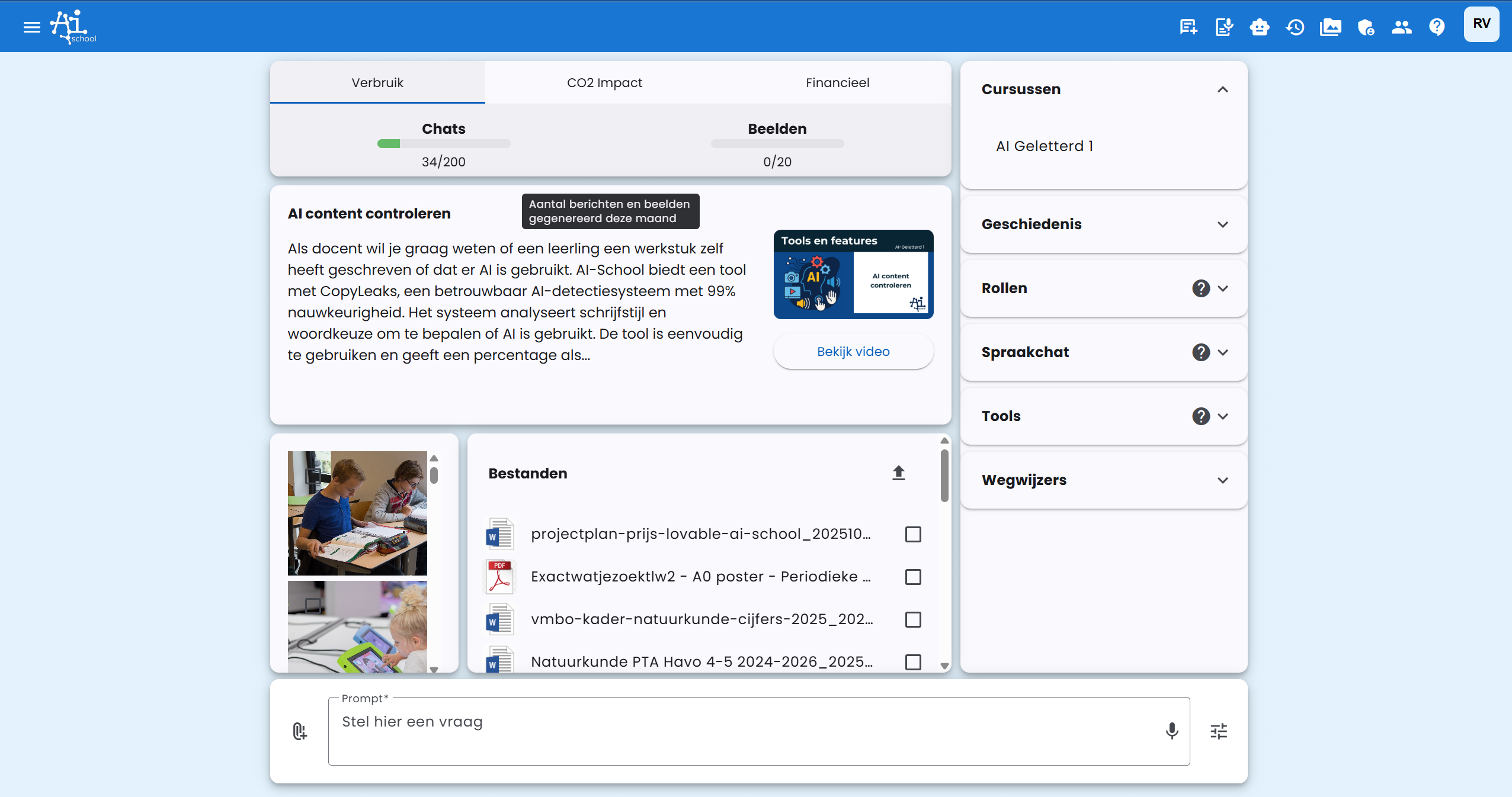Open the community people icon
Image resolution: width=1512 pixels, height=797 pixels.
click(x=1402, y=27)
